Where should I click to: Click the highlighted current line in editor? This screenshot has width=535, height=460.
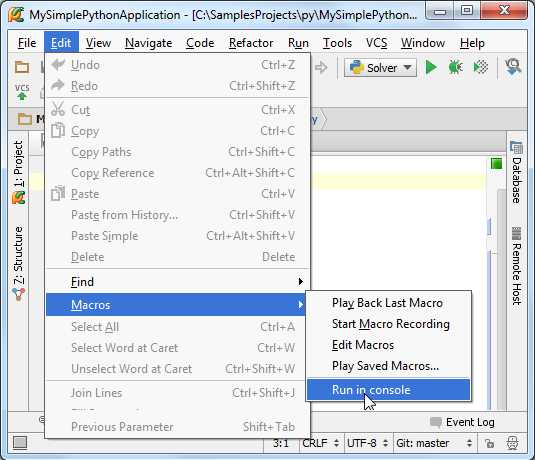399,181
